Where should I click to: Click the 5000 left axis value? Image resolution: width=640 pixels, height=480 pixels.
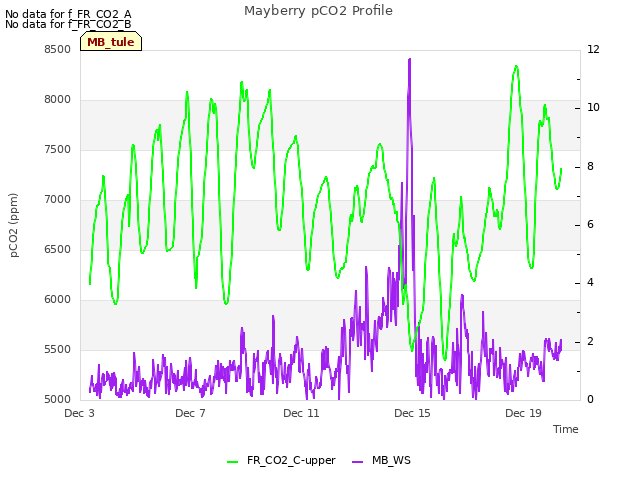(58, 399)
